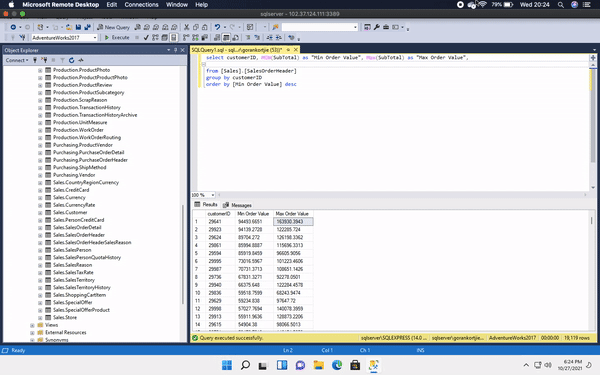Viewport: 600px width, 375px height.
Task: Refresh the Object Explorer tree
Action: (x=72, y=60)
